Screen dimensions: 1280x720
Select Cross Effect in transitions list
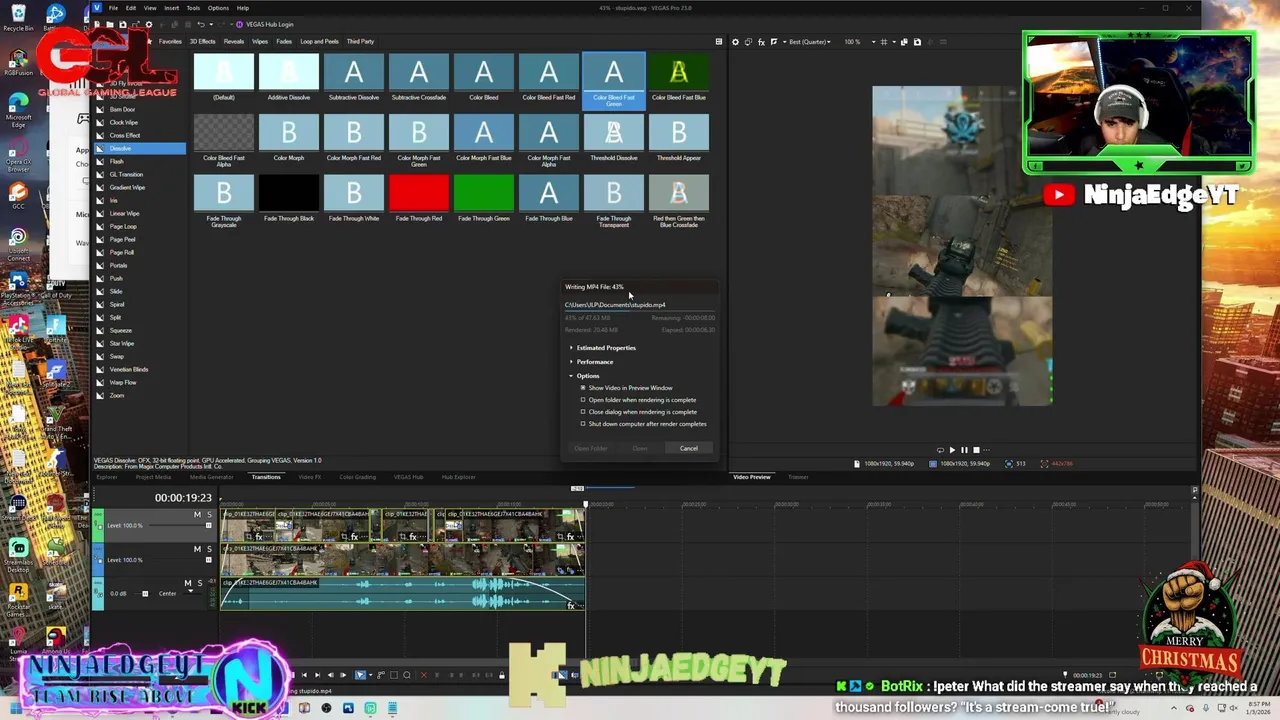[125, 135]
